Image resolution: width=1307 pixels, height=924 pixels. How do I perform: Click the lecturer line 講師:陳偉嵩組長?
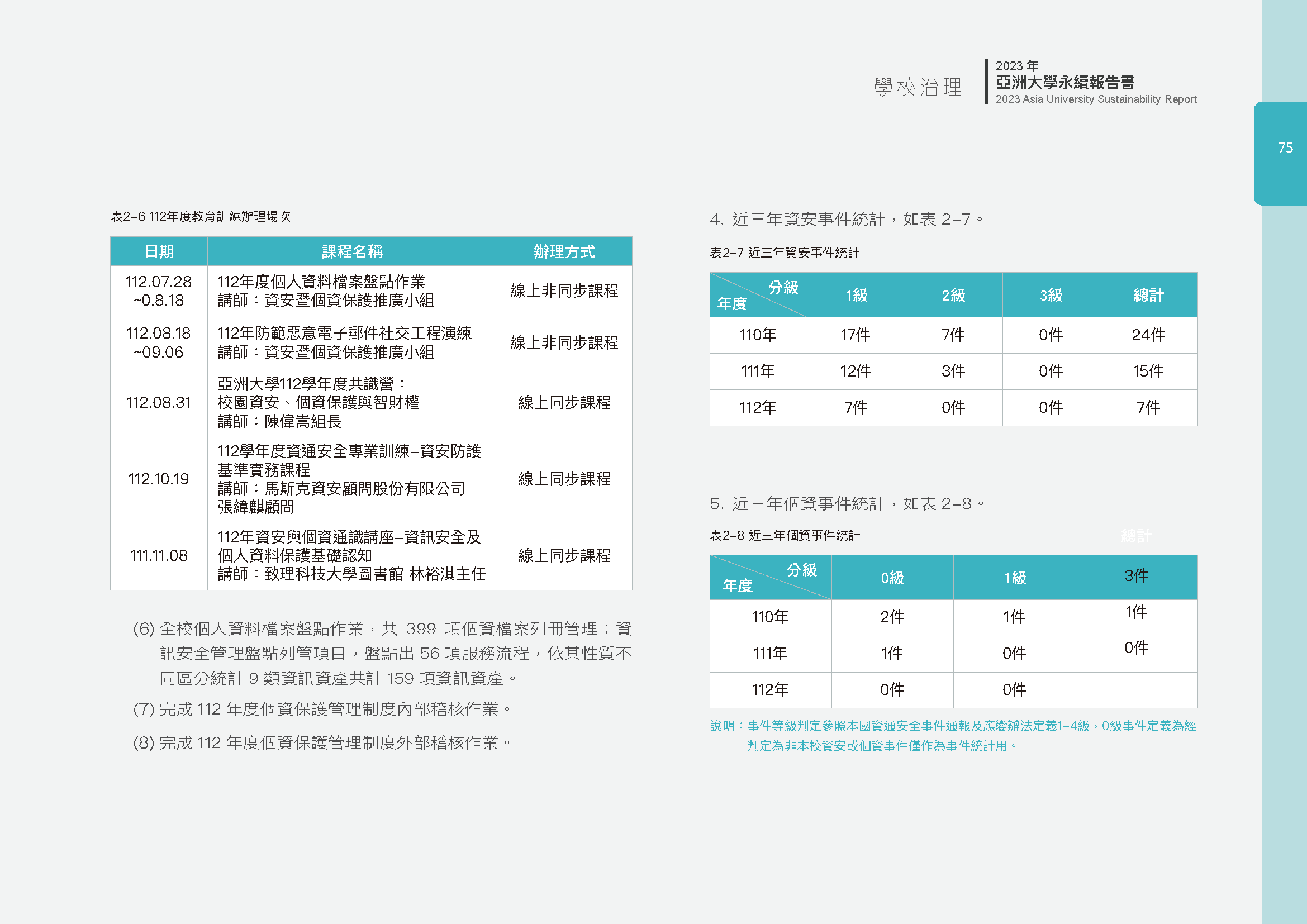point(279,422)
